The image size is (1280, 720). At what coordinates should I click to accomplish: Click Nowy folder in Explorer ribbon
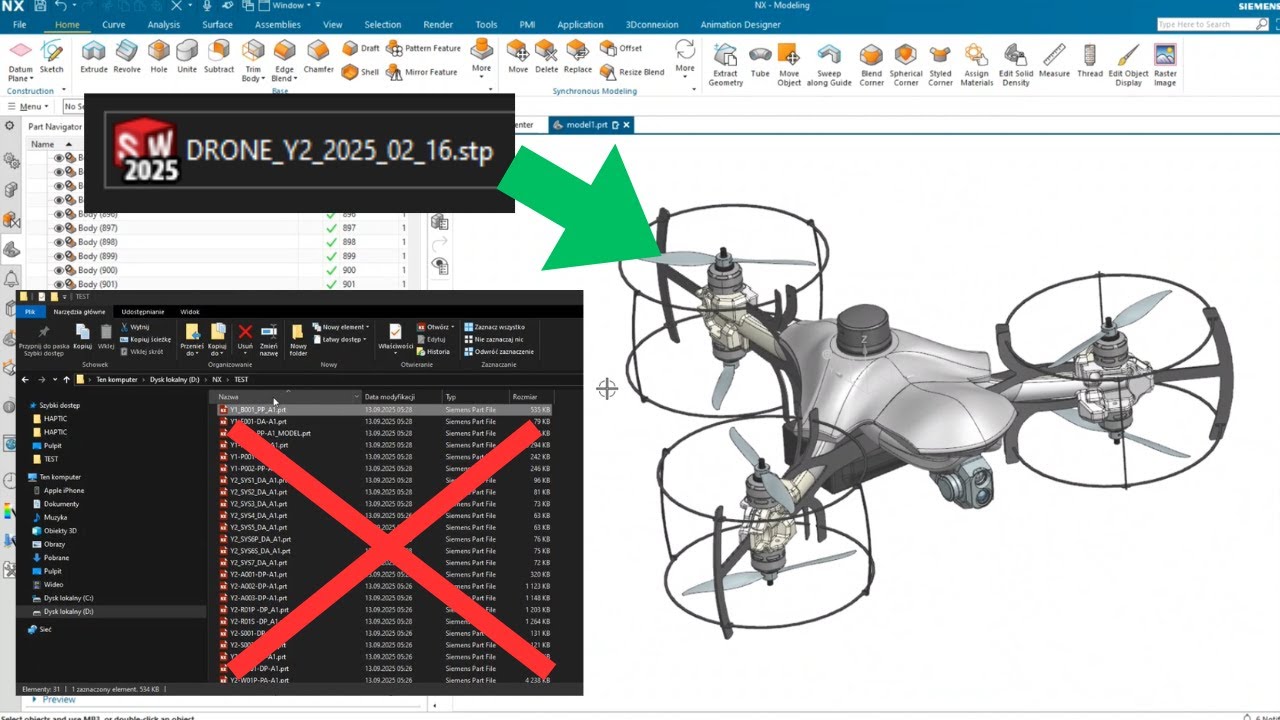298,340
